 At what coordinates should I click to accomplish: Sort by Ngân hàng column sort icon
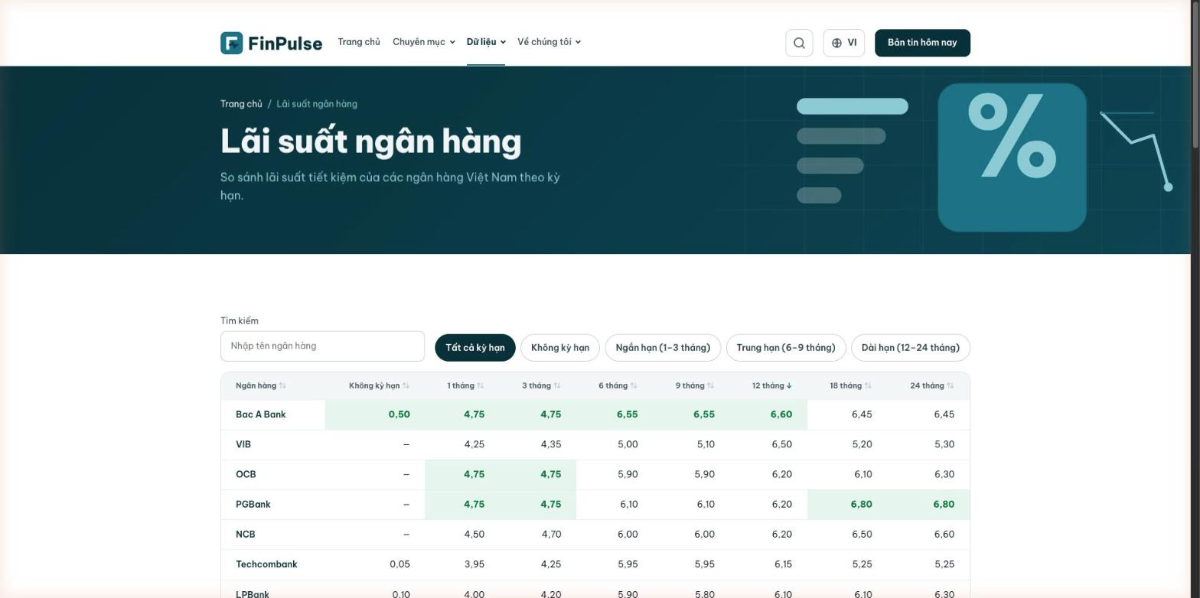coord(283,386)
